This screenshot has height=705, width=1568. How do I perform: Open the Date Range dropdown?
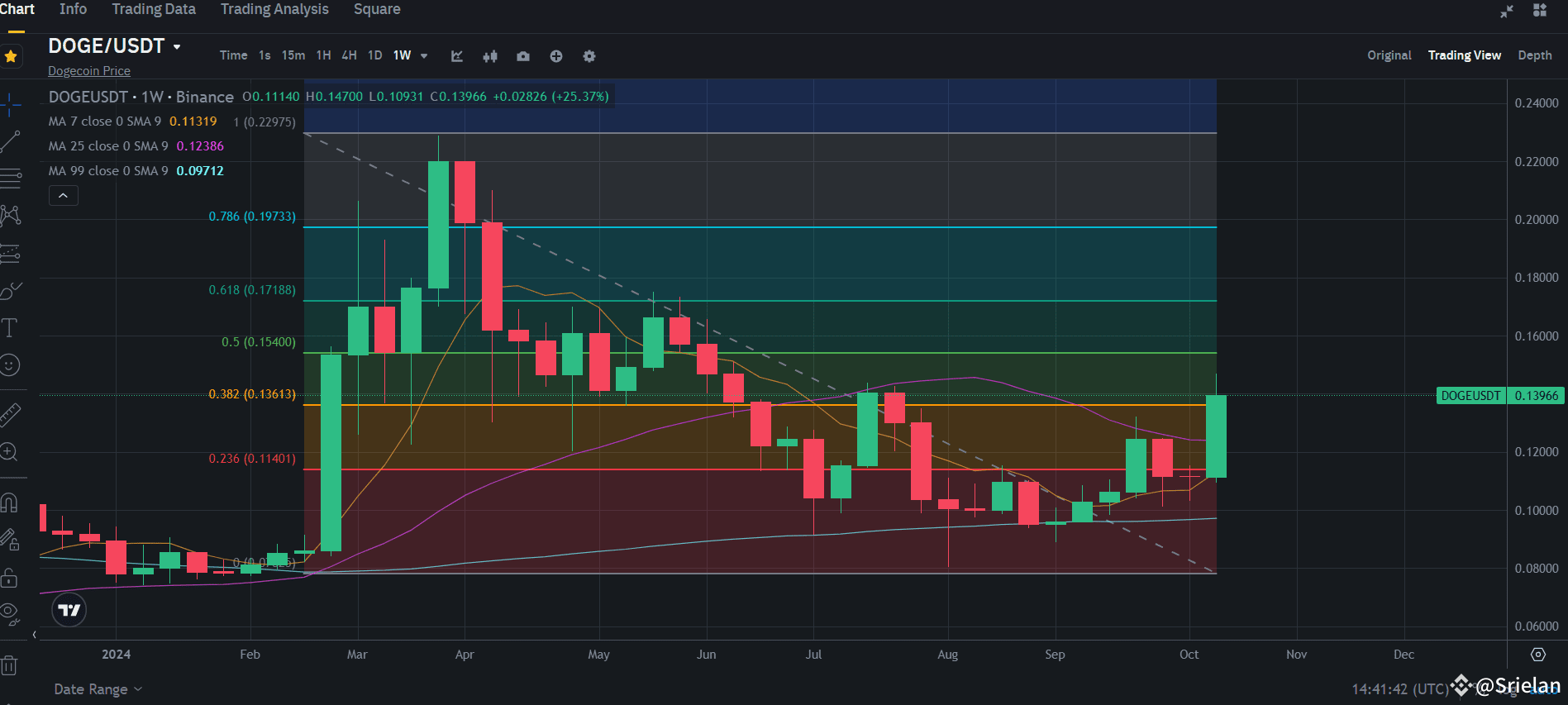(x=98, y=689)
